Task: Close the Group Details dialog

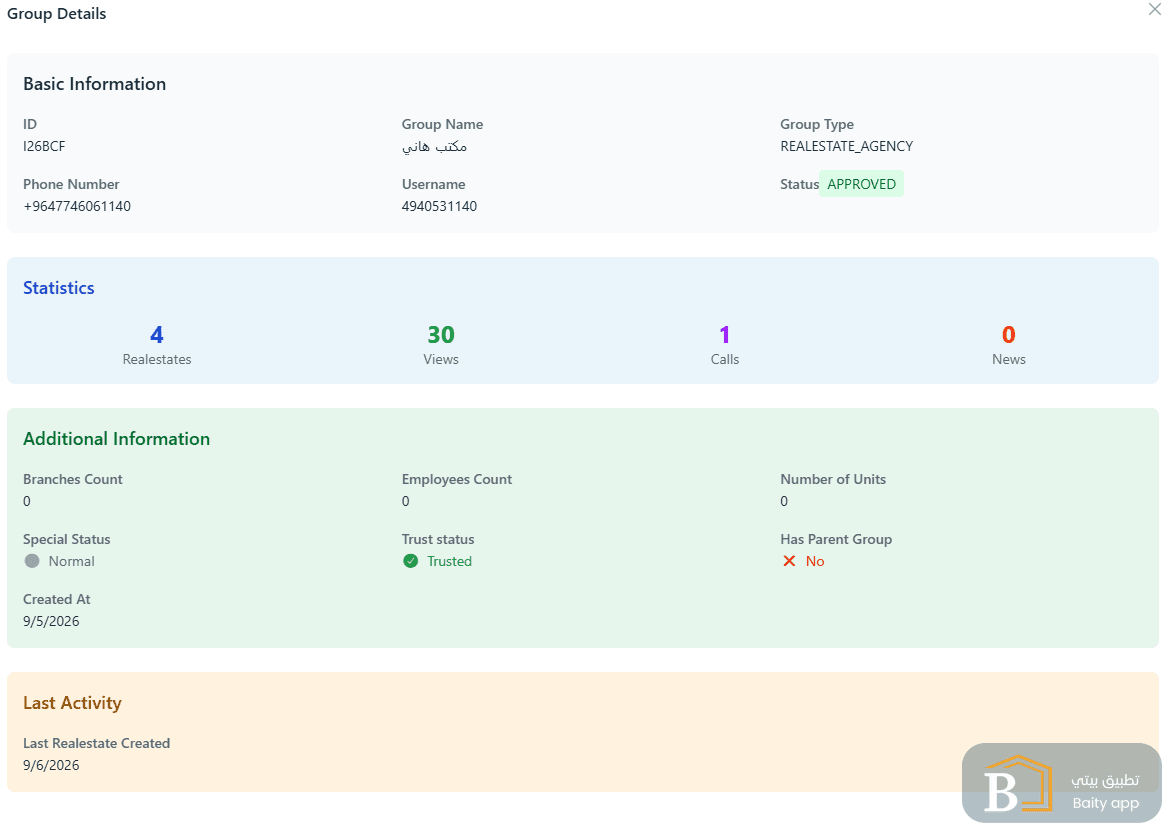Action: (1154, 9)
